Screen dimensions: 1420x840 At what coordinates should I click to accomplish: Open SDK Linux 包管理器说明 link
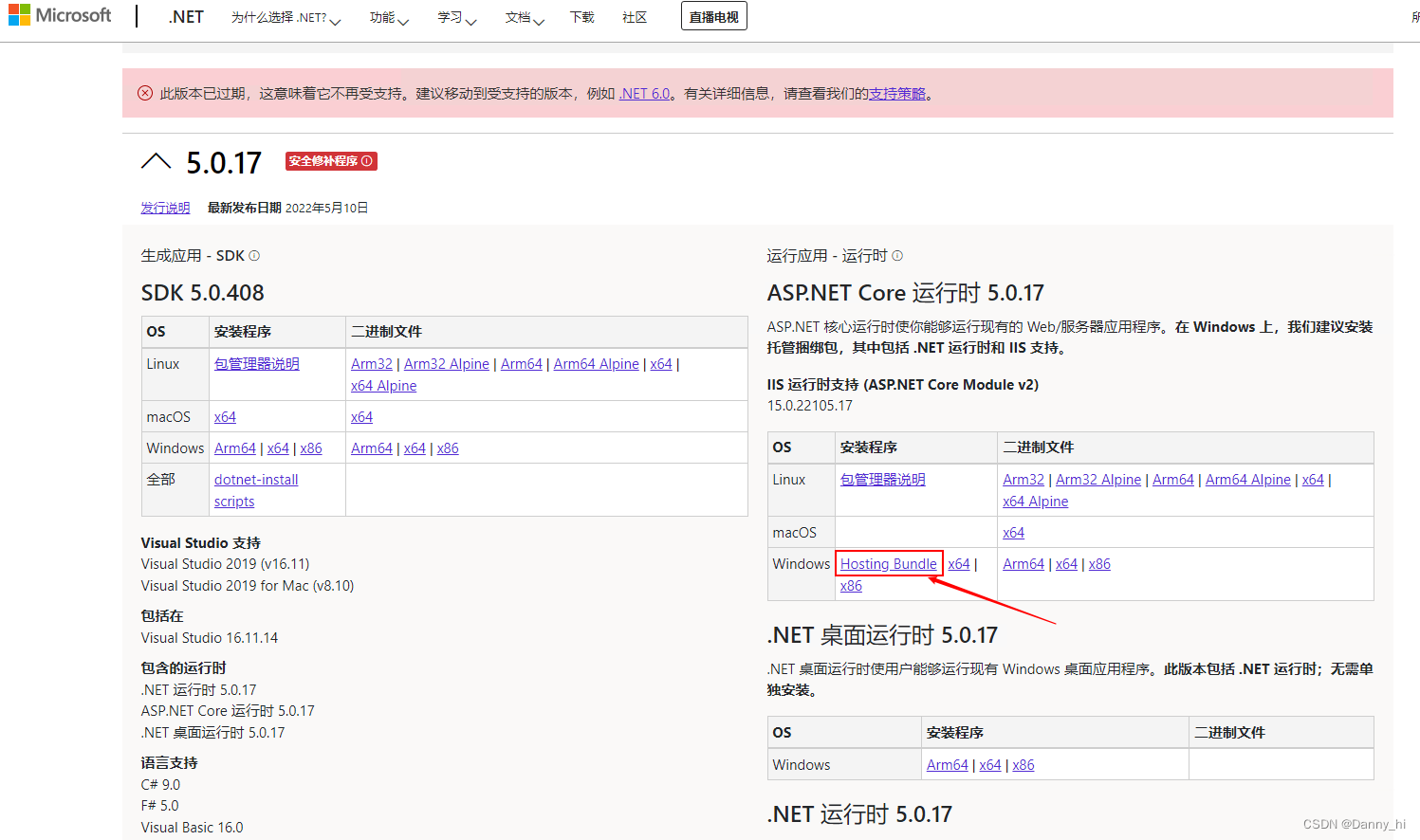click(257, 364)
